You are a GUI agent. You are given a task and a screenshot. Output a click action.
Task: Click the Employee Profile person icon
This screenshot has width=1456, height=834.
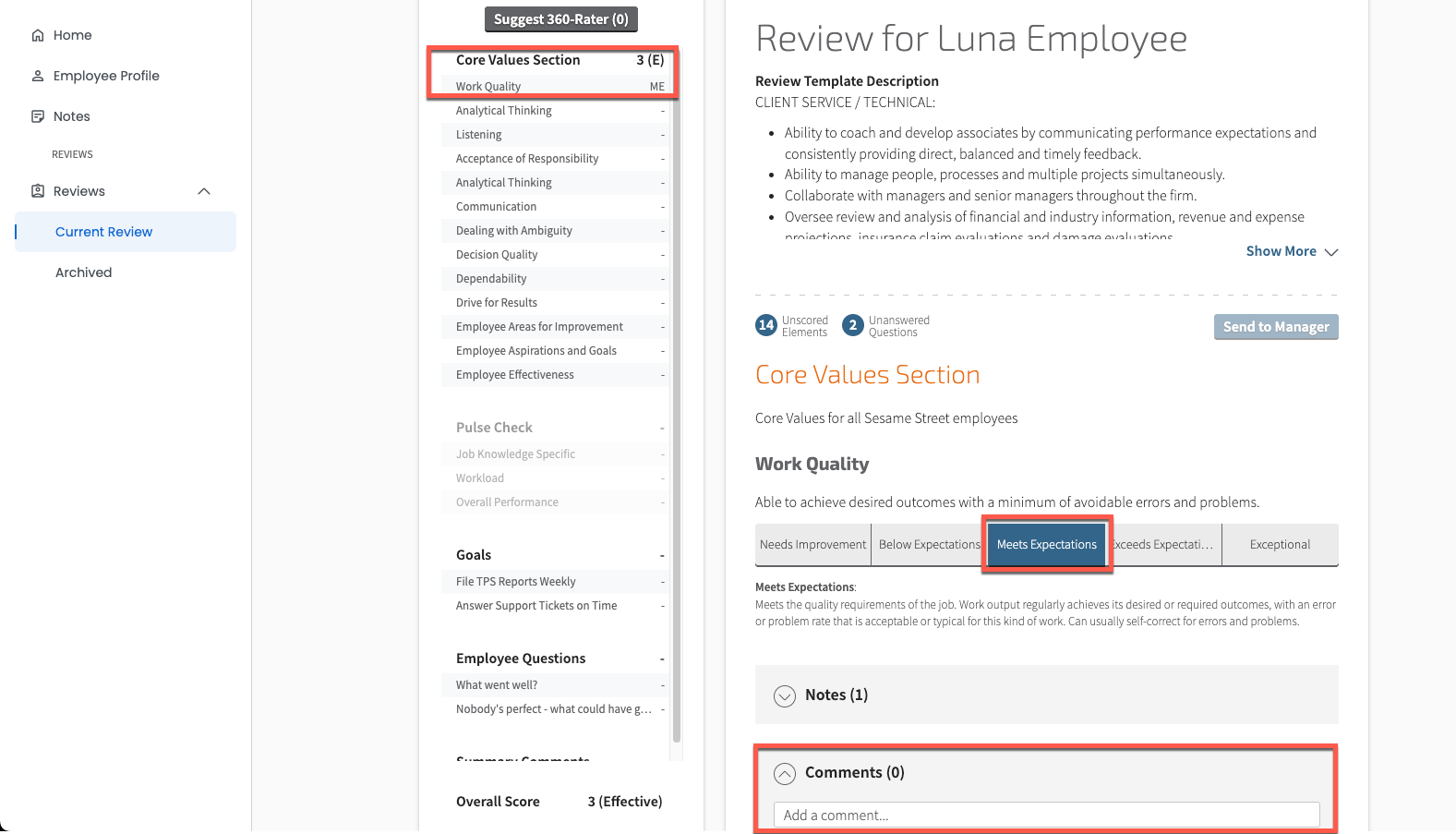click(x=38, y=76)
